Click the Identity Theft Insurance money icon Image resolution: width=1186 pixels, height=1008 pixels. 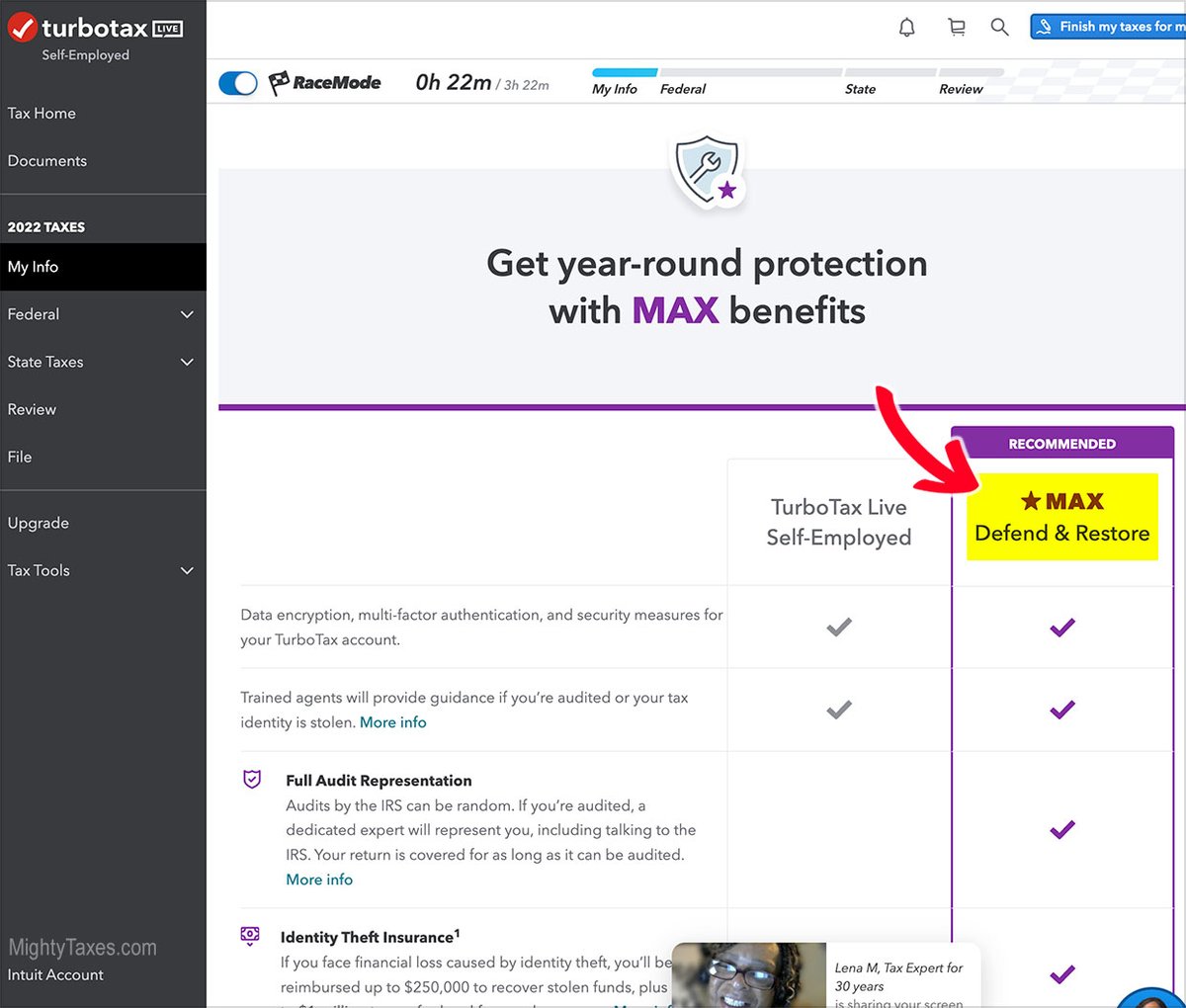pos(249,935)
